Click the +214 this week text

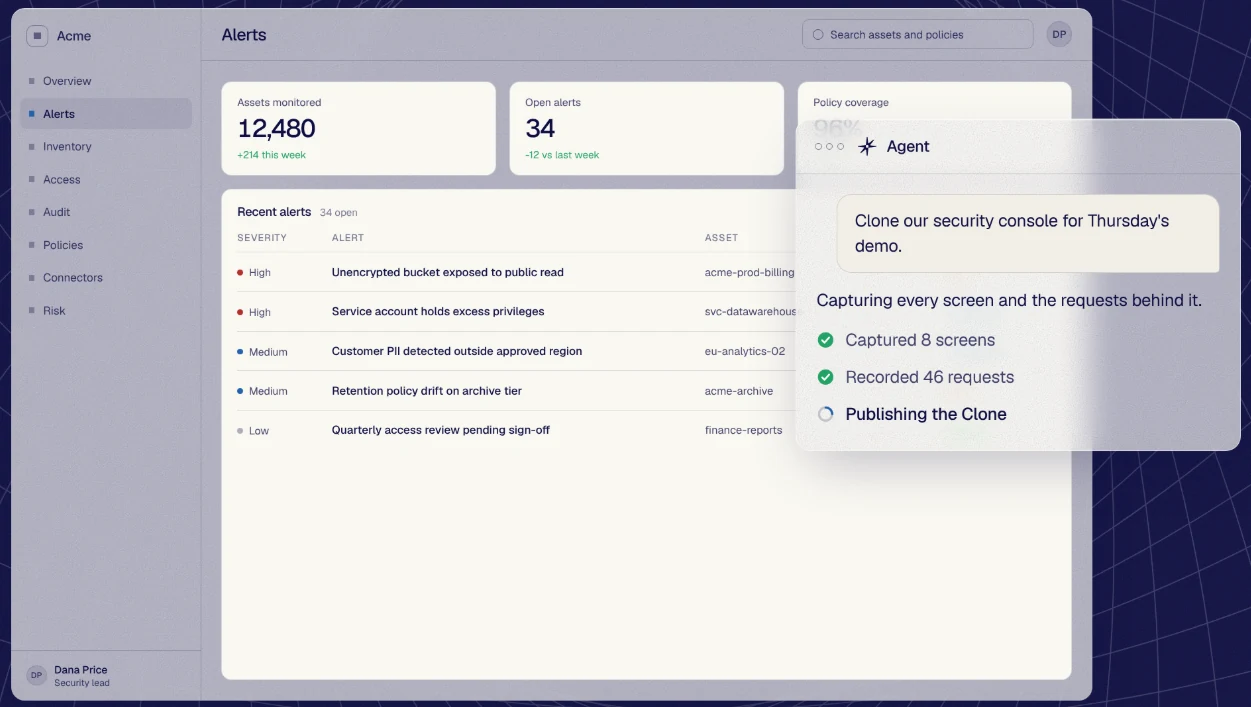(271, 155)
